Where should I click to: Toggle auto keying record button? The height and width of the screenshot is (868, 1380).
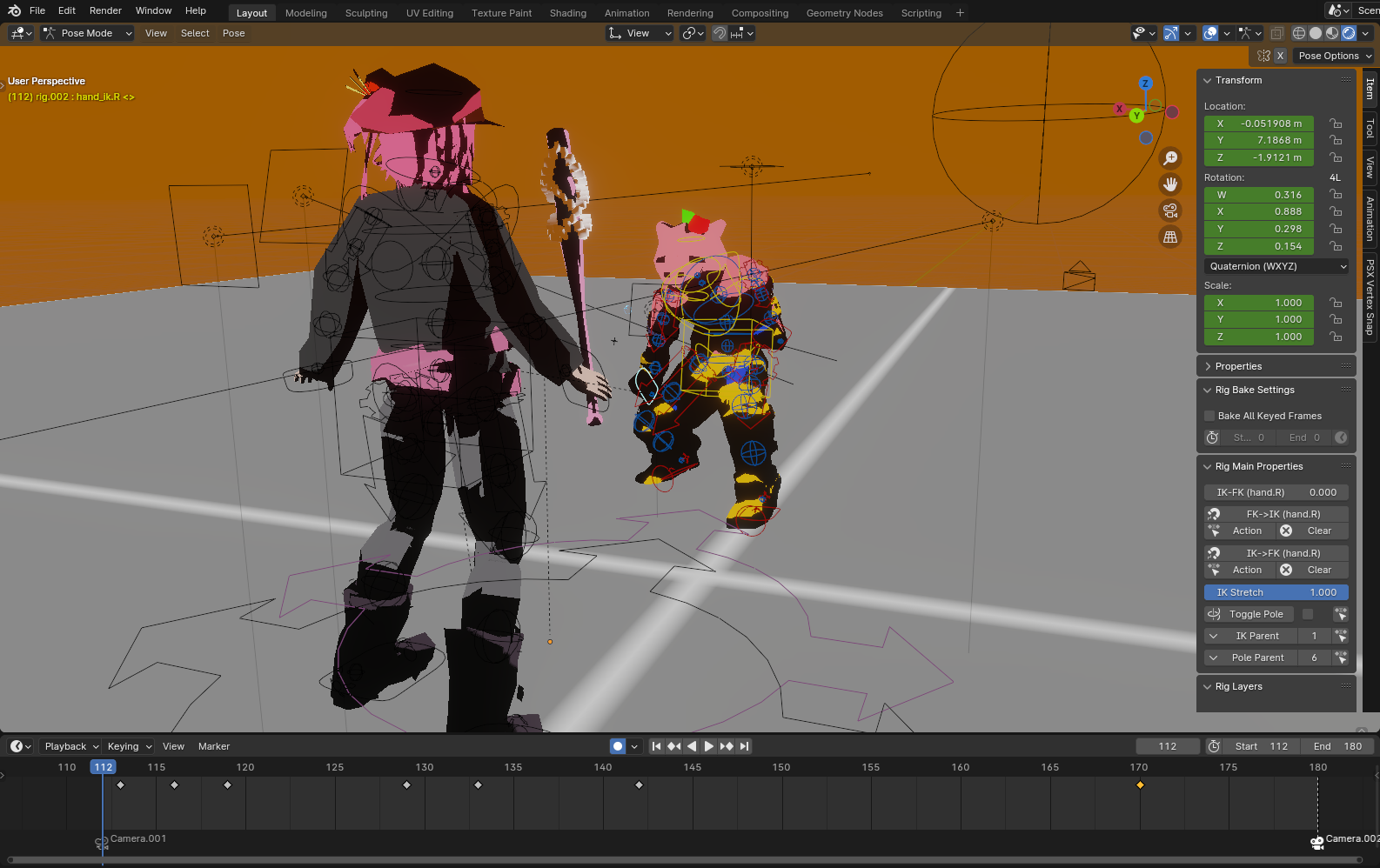coord(618,746)
